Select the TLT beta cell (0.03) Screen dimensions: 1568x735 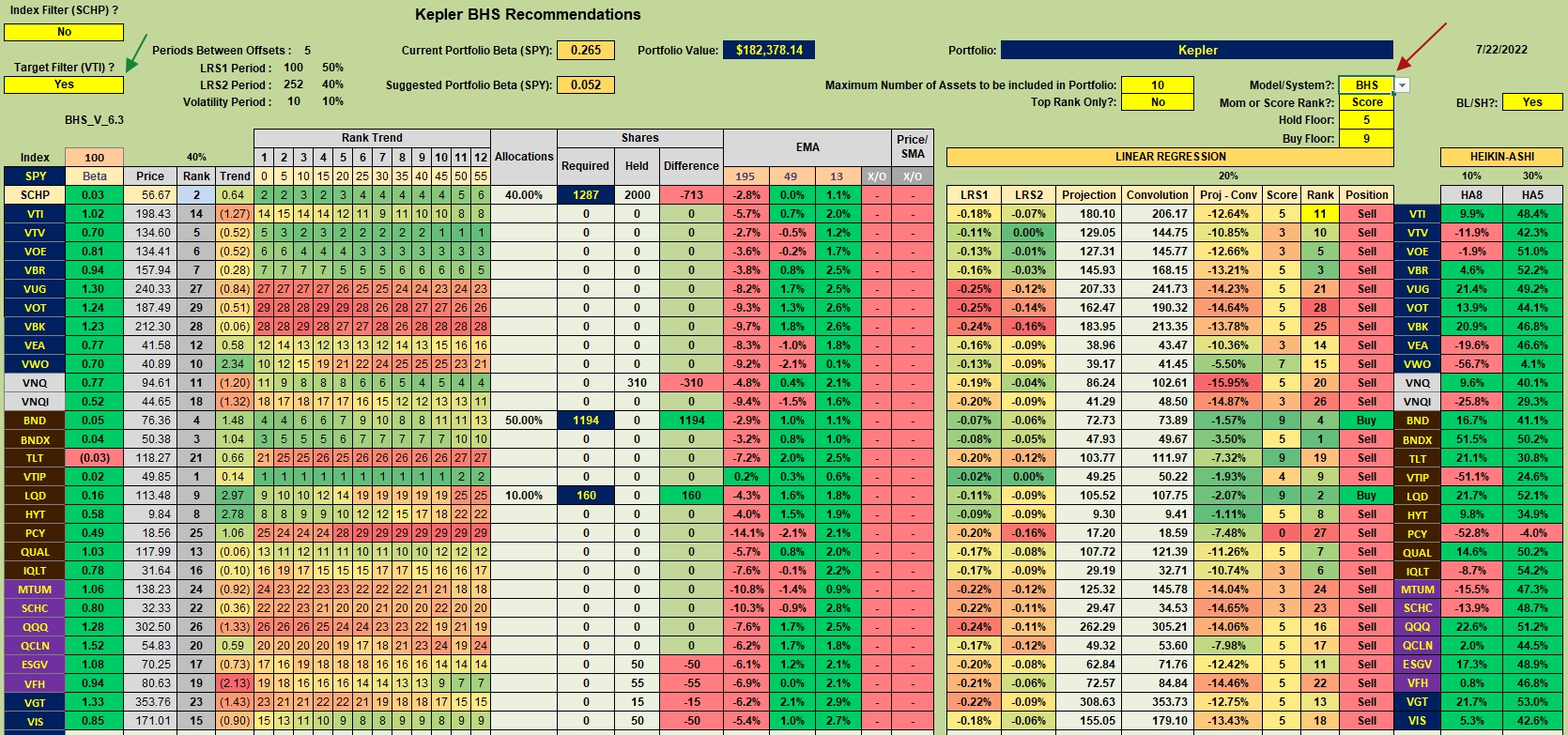pyautogui.click(x=95, y=458)
